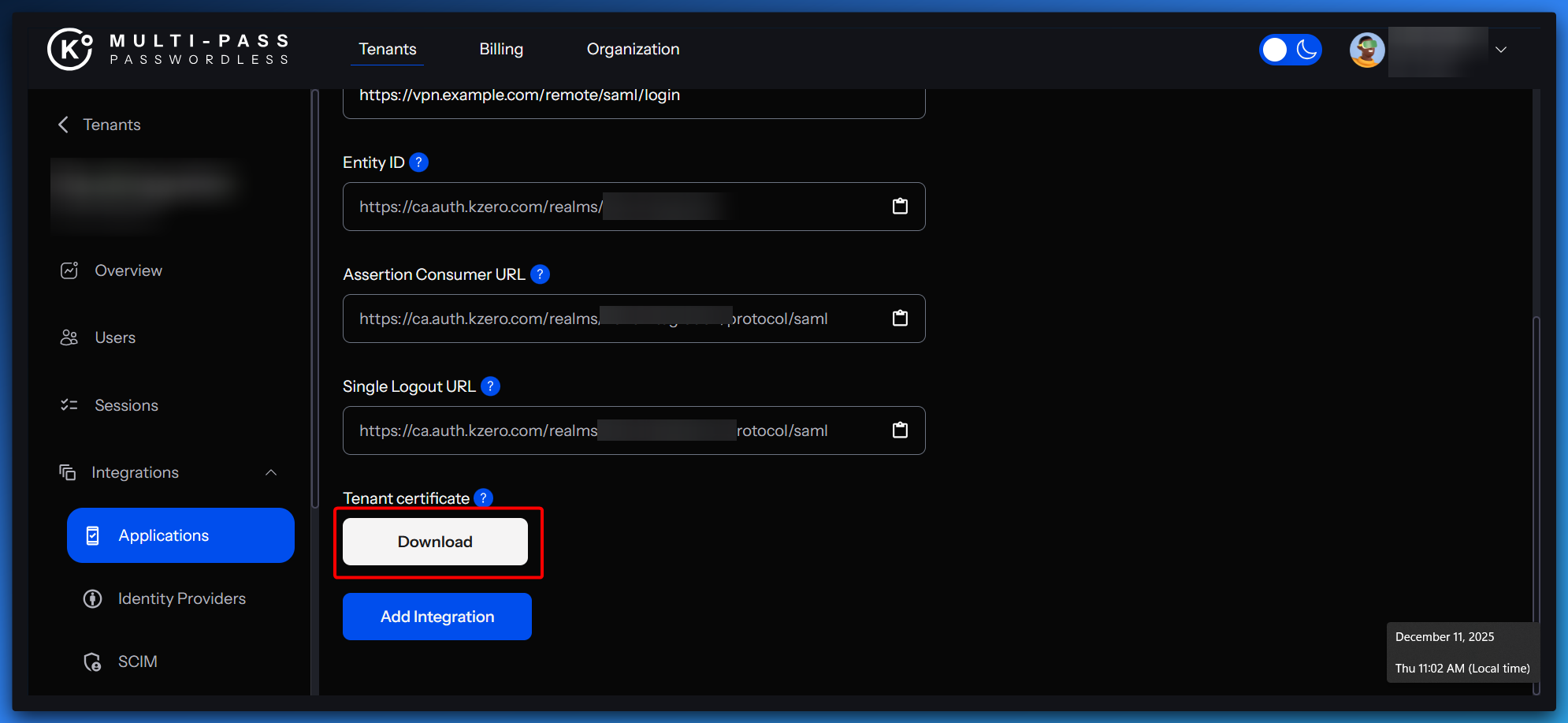Switch to the Billing tab
Screen dimensions: 1568x723
pos(501,49)
